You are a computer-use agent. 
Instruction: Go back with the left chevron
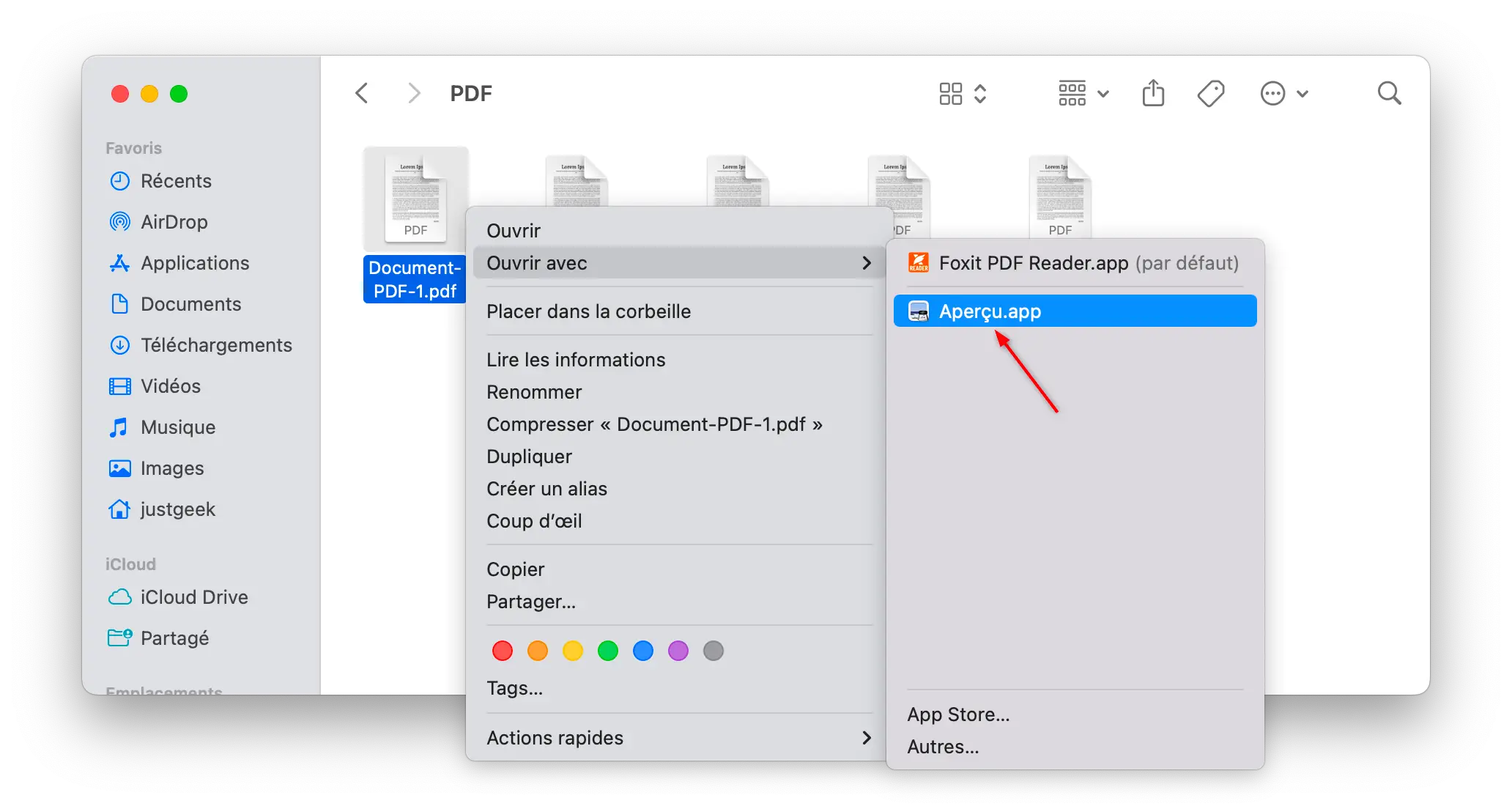pos(362,93)
